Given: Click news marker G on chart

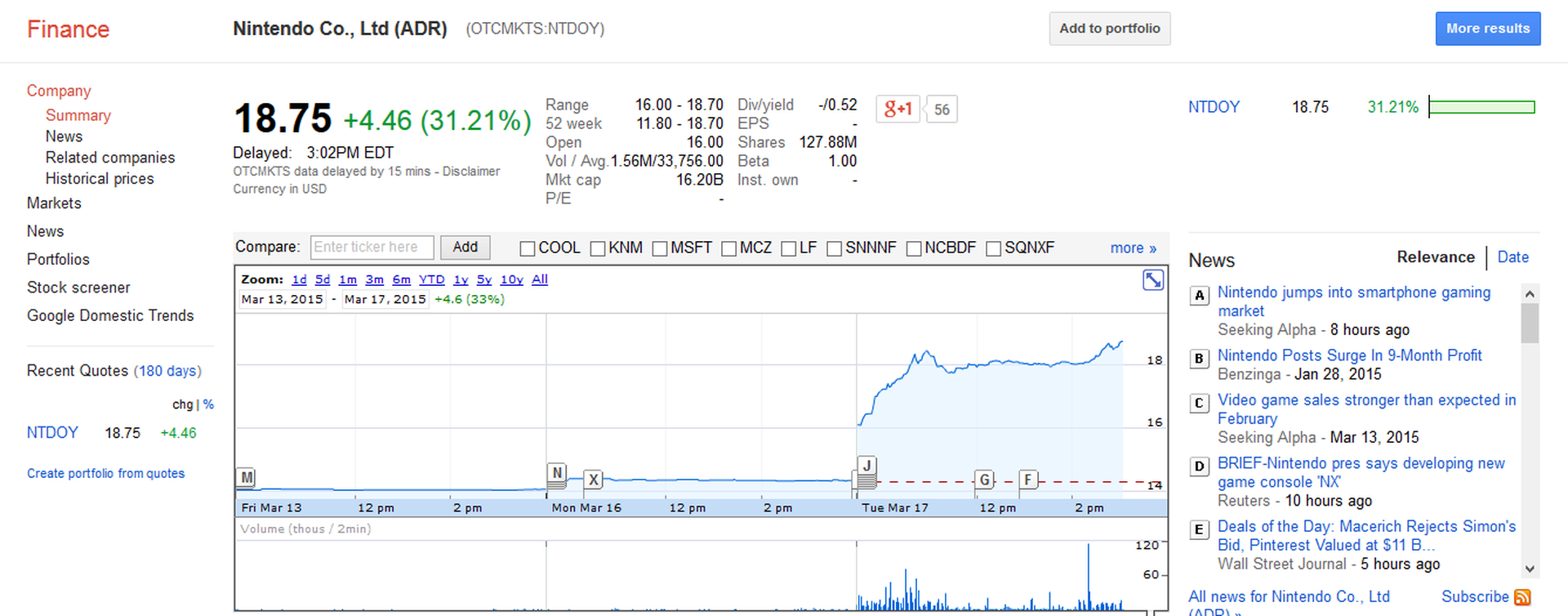Looking at the screenshot, I should (984, 480).
